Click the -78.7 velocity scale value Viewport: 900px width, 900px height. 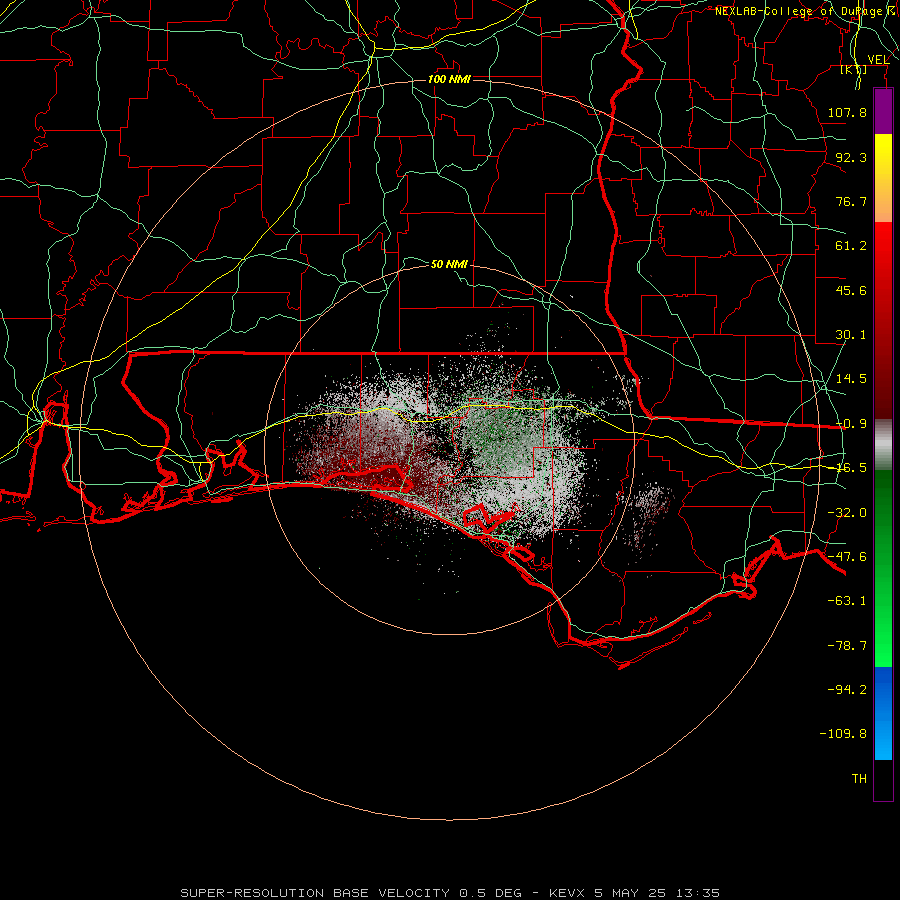847,646
